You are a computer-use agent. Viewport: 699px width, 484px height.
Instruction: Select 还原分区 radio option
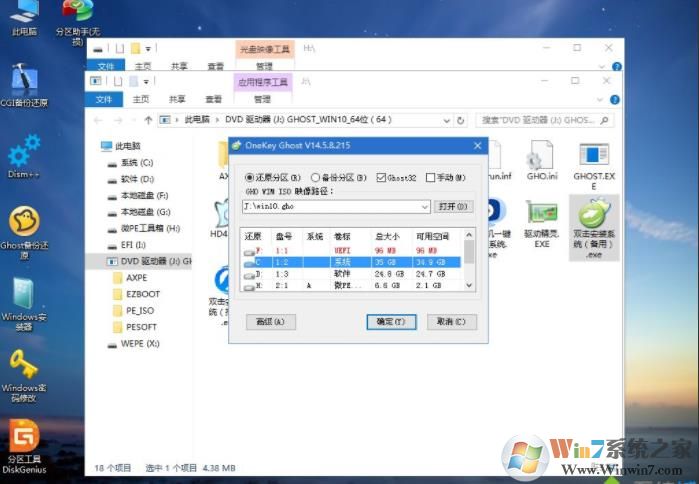click(x=273, y=177)
